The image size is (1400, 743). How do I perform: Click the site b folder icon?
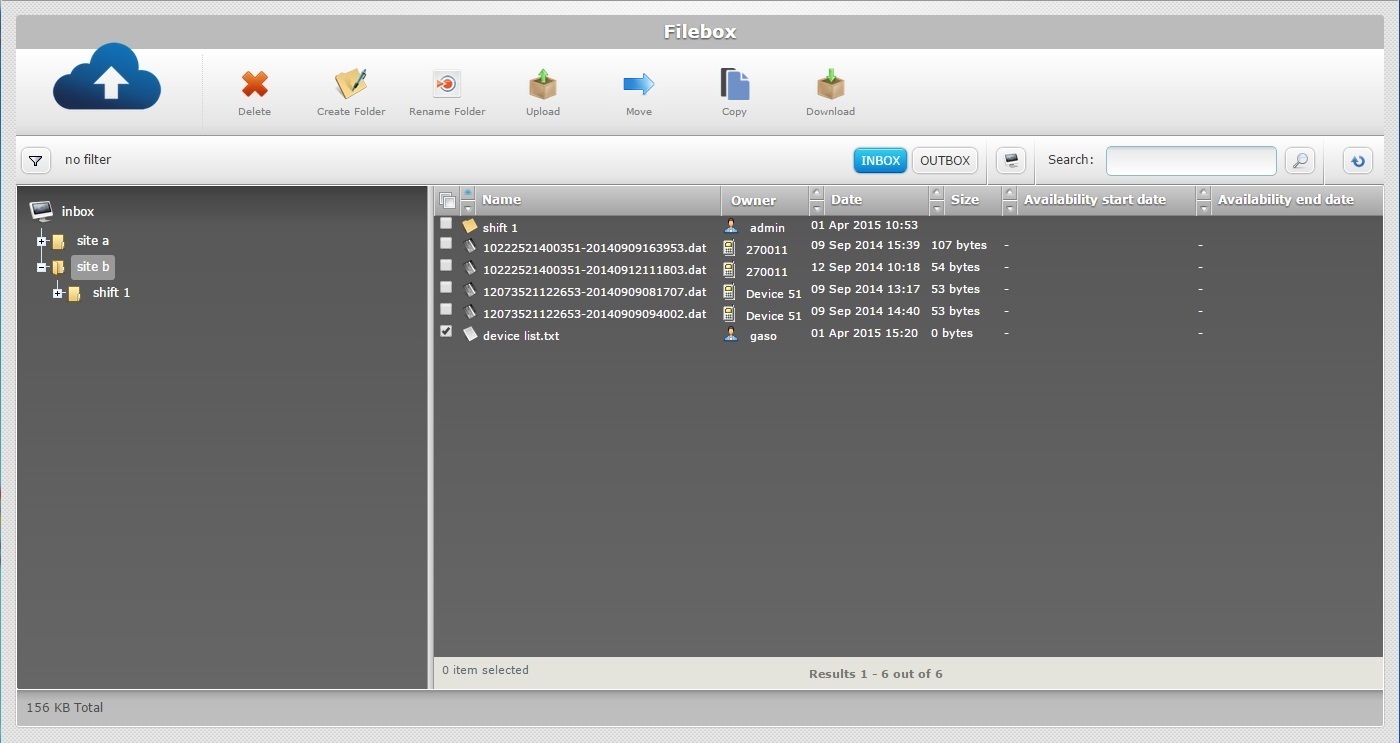pos(59,267)
